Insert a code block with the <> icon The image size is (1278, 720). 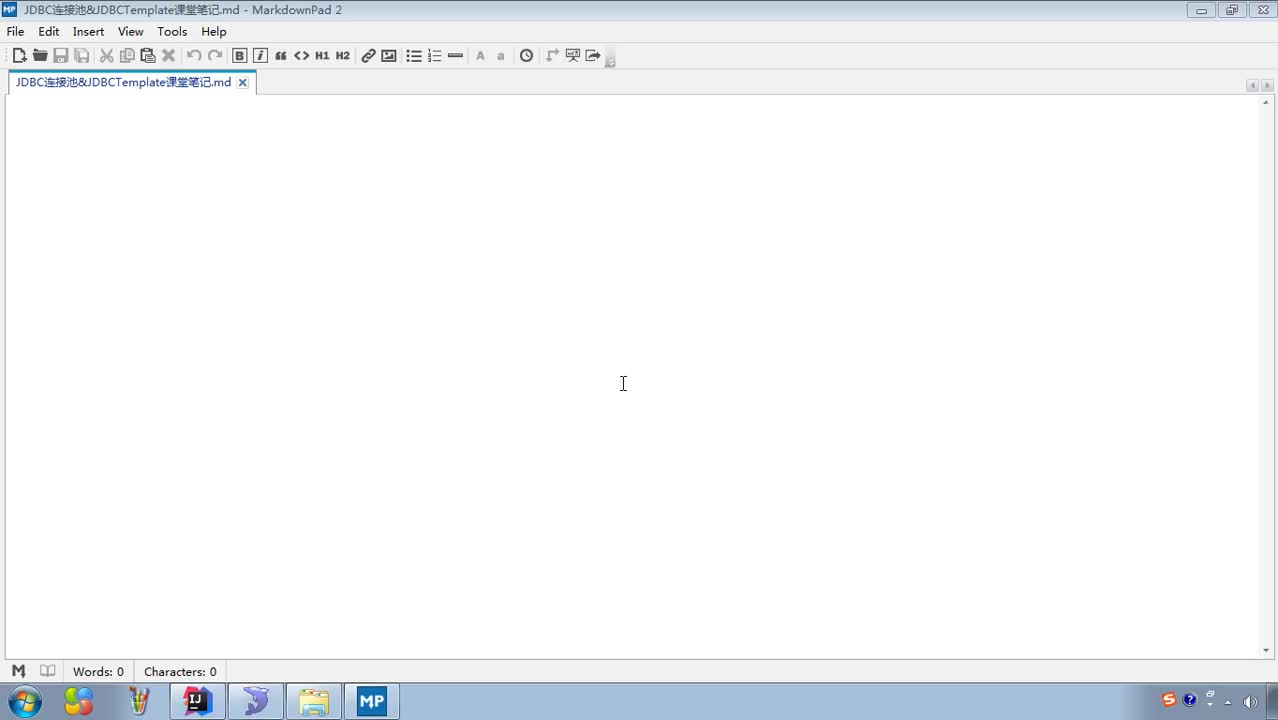[301, 56]
